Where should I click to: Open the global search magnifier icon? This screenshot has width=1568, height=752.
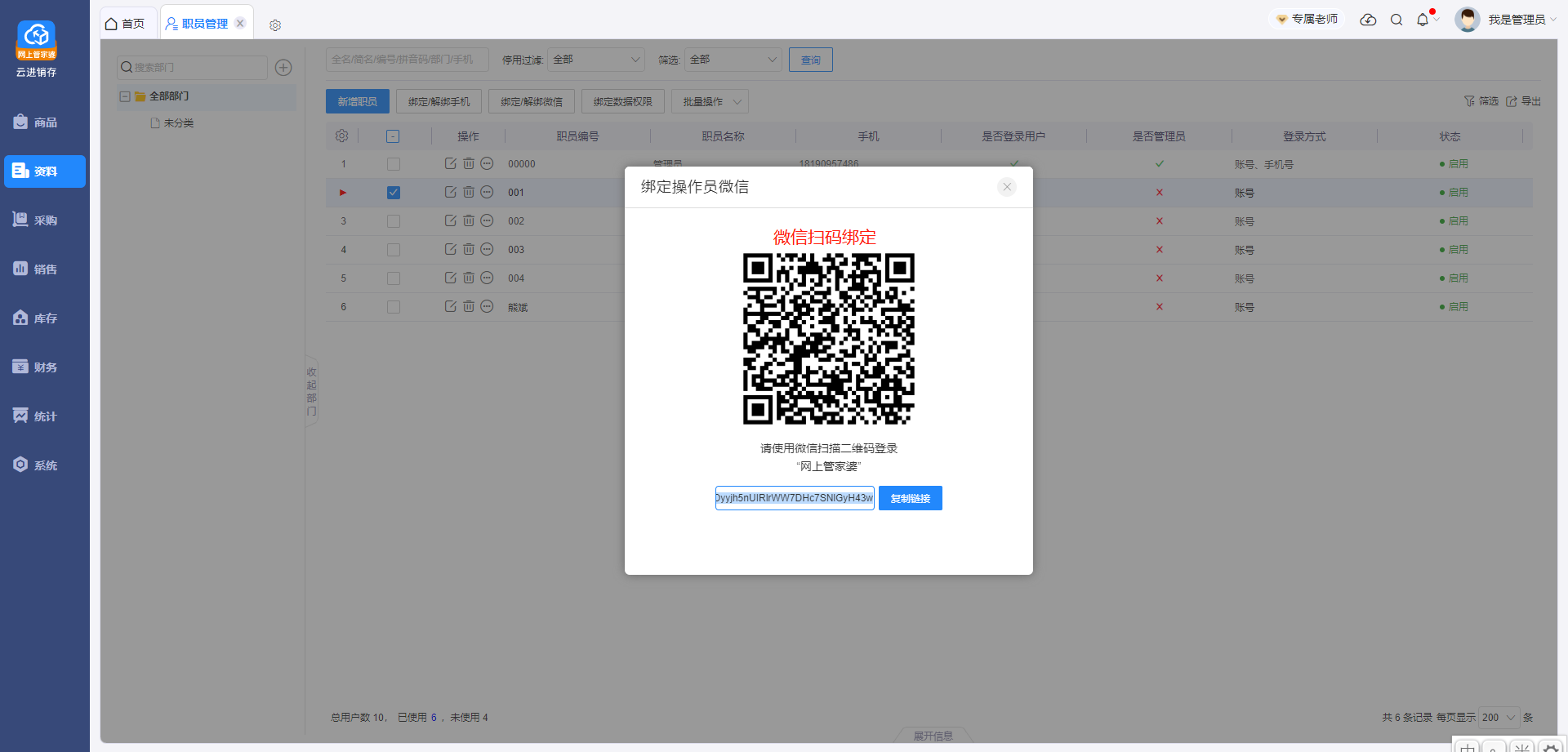(1396, 20)
